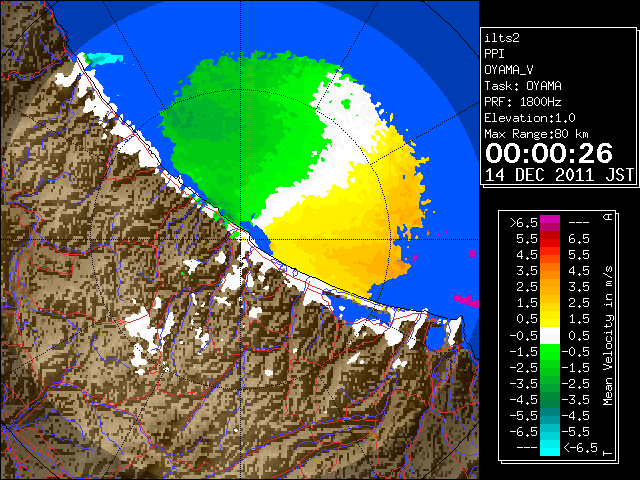The width and height of the screenshot is (640, 480).
Task: Click the "---" entry at legend top right
Action: [x=579, y=223]
